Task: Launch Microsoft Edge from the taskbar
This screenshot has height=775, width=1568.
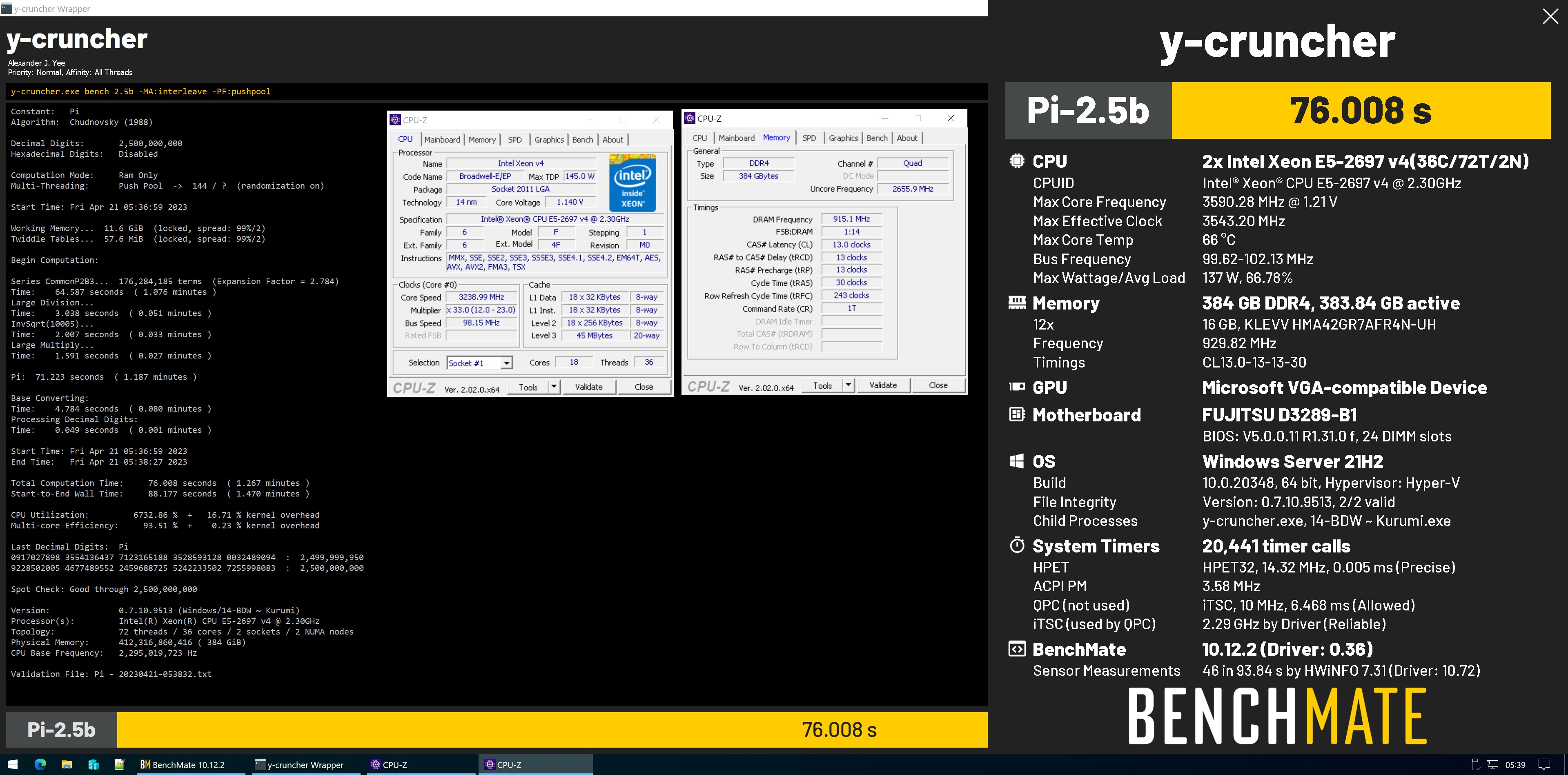Action: pos(40,764)
